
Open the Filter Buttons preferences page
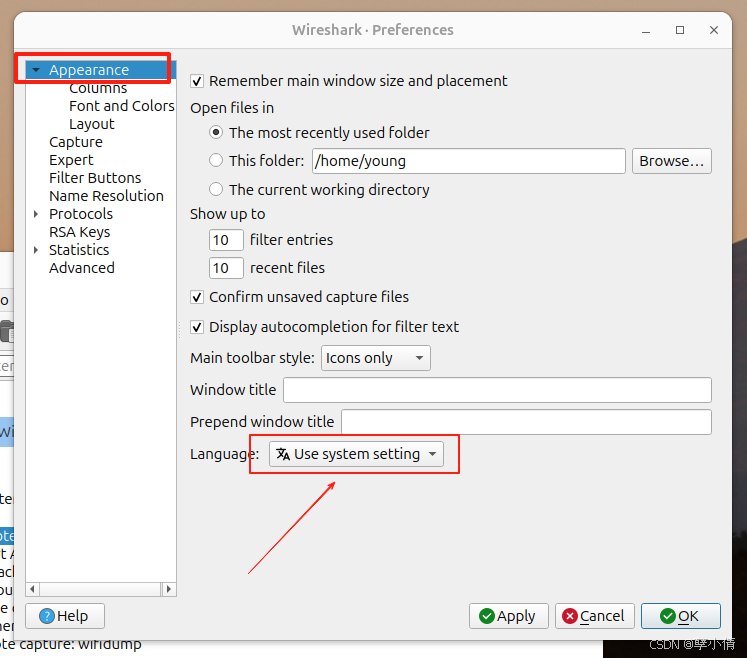(x=95, y=178)
